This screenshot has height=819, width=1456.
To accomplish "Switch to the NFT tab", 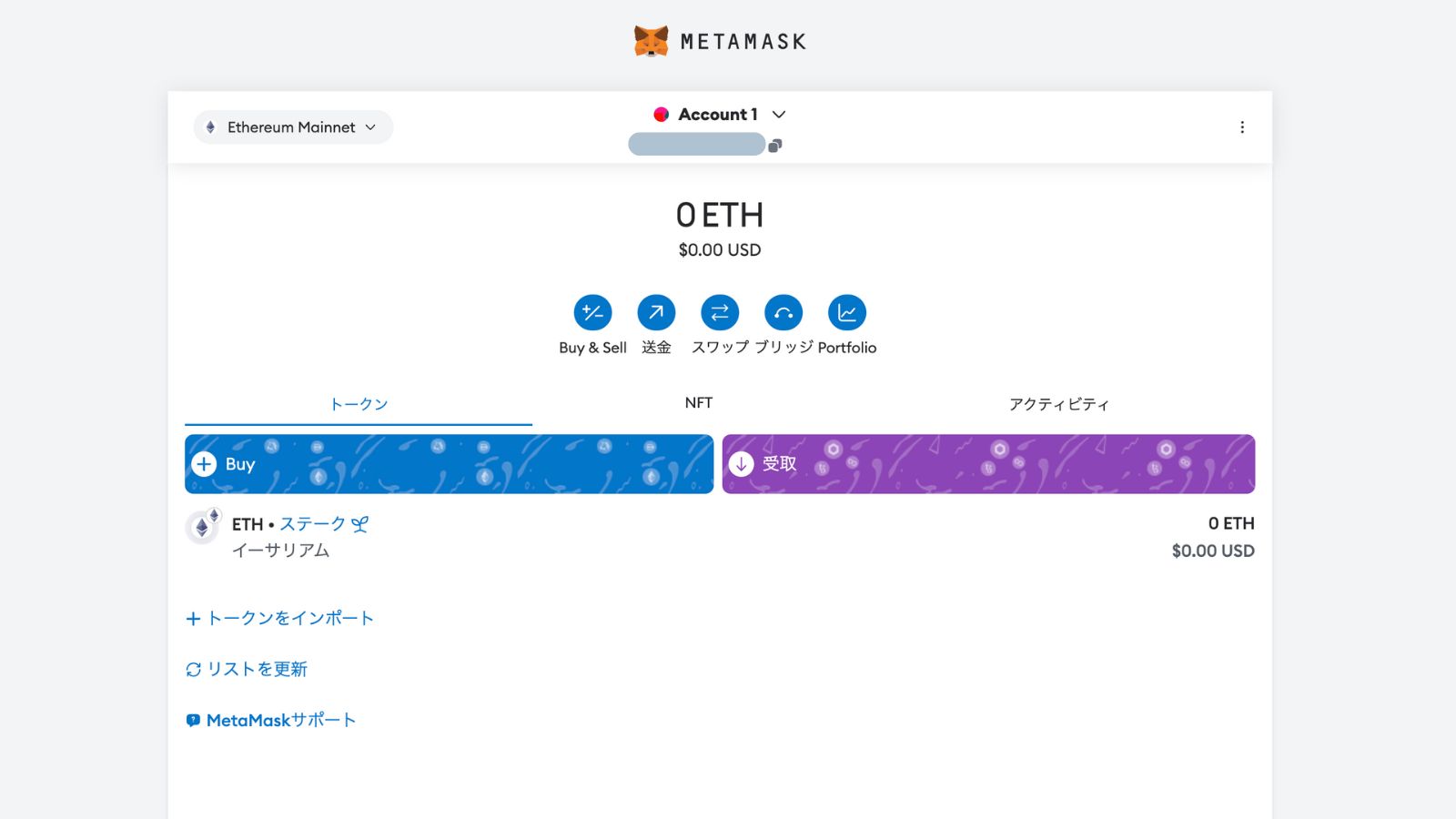I will 699,403.
